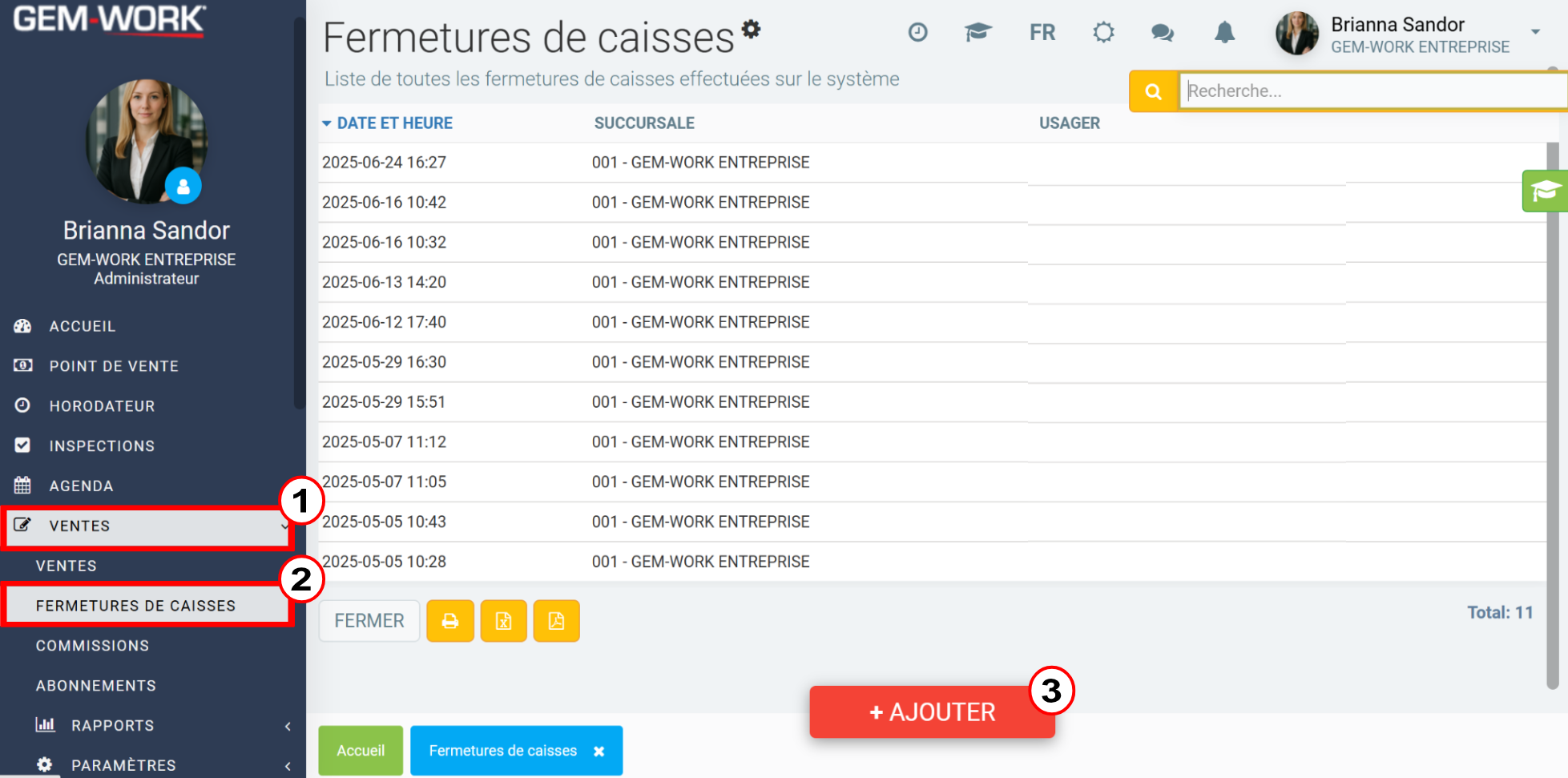Select the closure dated 2025-06-12 17:40

tap(932, 322)
